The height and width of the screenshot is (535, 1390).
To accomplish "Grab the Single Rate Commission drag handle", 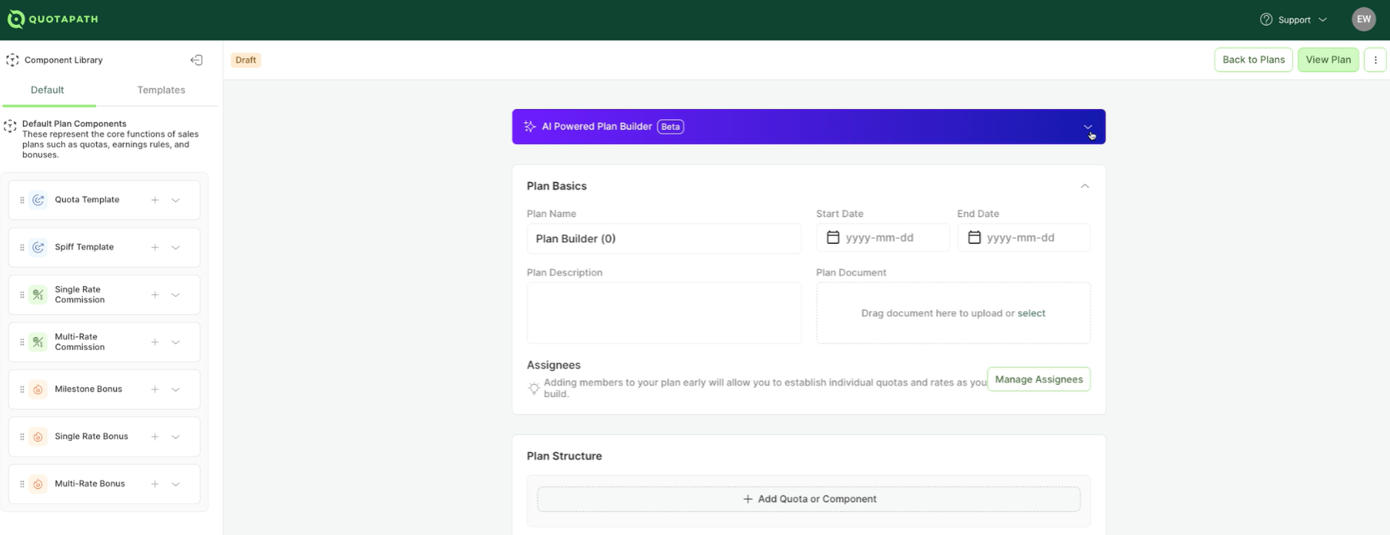I will click(22, 295).
